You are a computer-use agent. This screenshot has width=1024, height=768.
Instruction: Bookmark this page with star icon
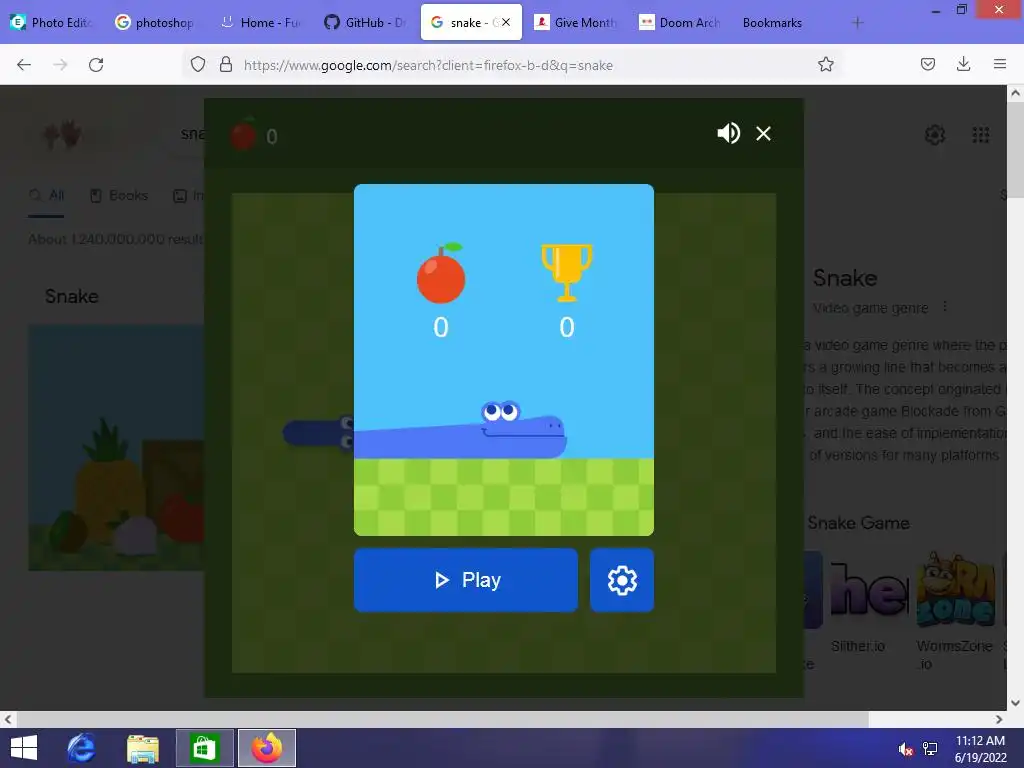point(825,64)
